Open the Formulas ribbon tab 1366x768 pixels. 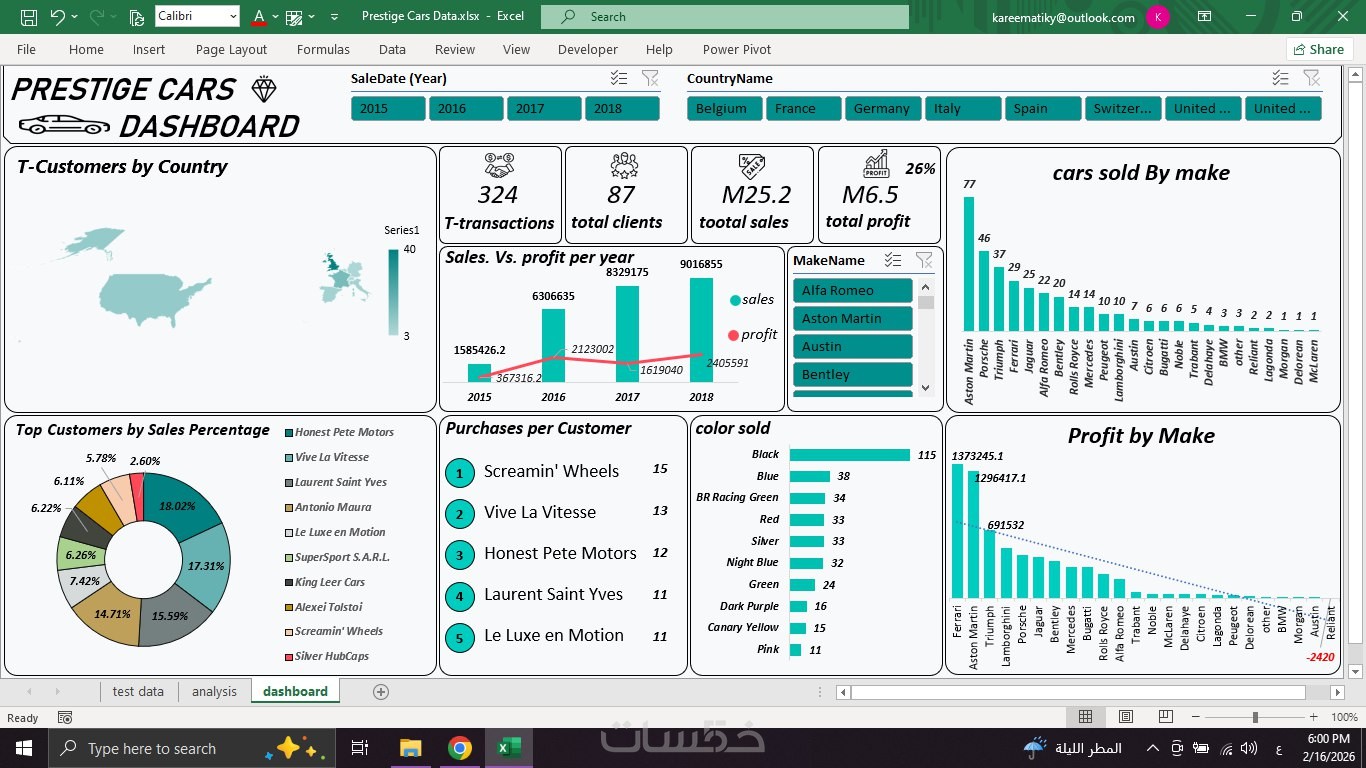[x=323, y=49]
